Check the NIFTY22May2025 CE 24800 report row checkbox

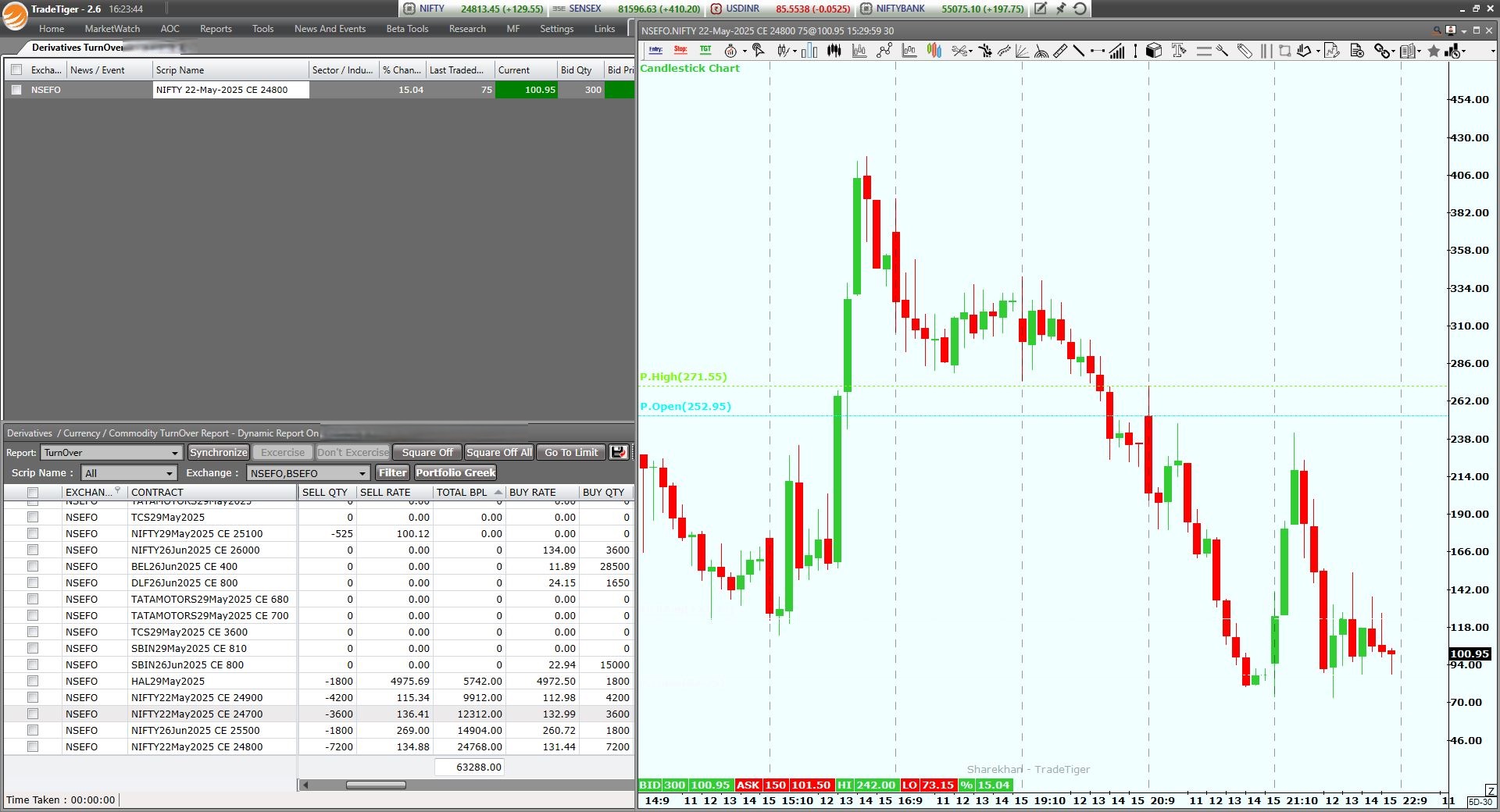(x=33, y=746)
